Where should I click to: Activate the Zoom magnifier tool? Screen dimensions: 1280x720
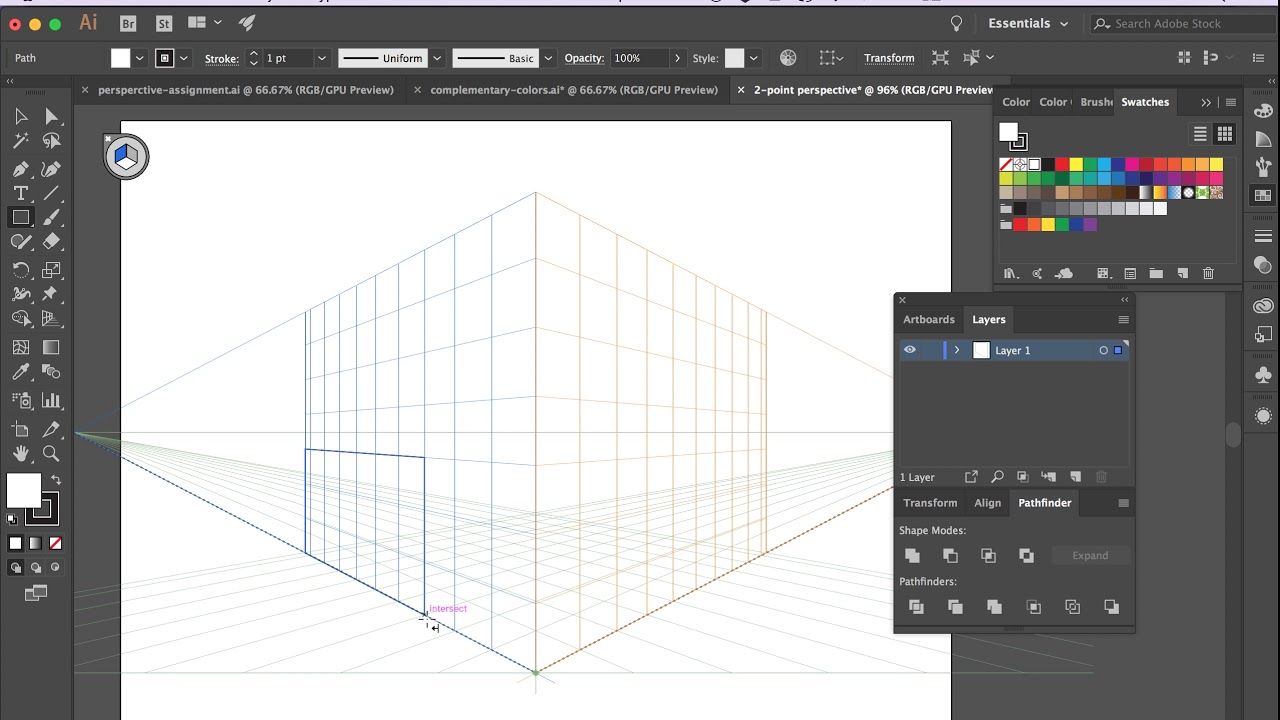tap(51, 454)
